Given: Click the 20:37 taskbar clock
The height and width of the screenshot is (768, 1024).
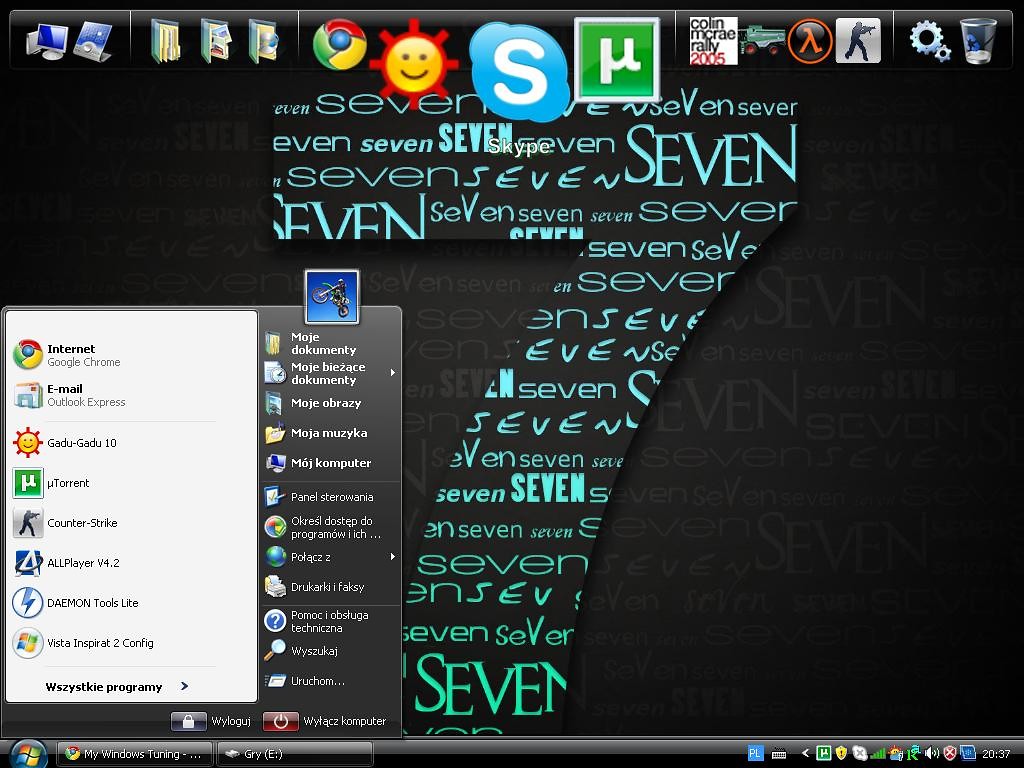Looking at the screenshot, I should coord(996,754).
